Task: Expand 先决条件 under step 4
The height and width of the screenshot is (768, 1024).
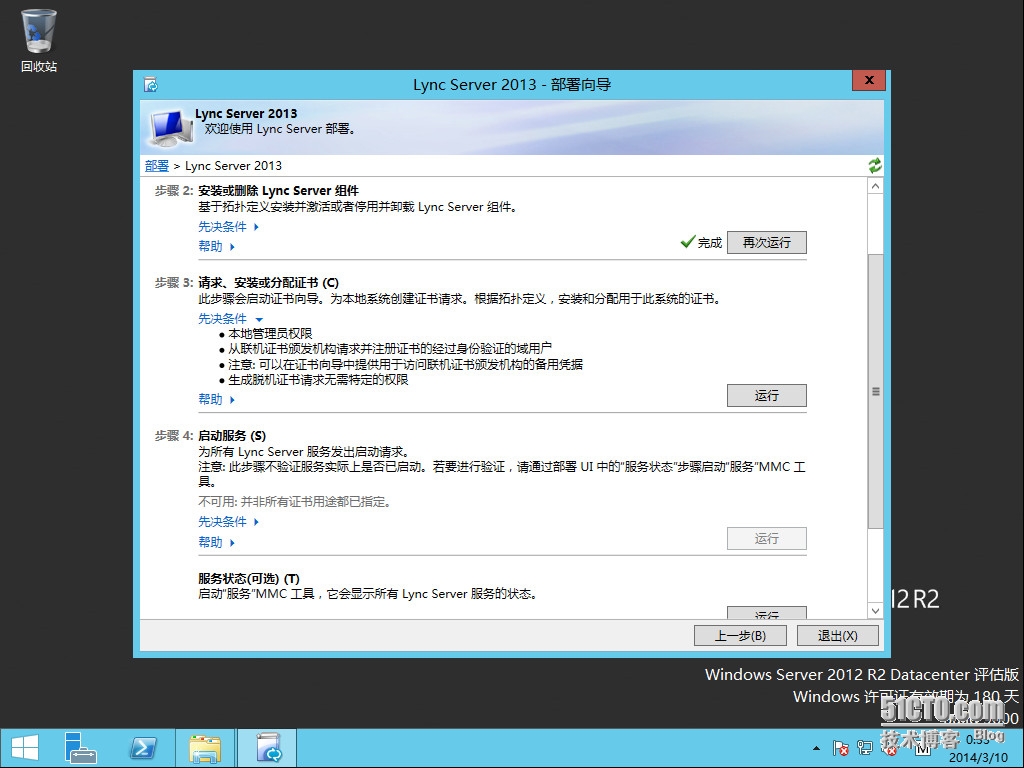Action: pos(229,522)
